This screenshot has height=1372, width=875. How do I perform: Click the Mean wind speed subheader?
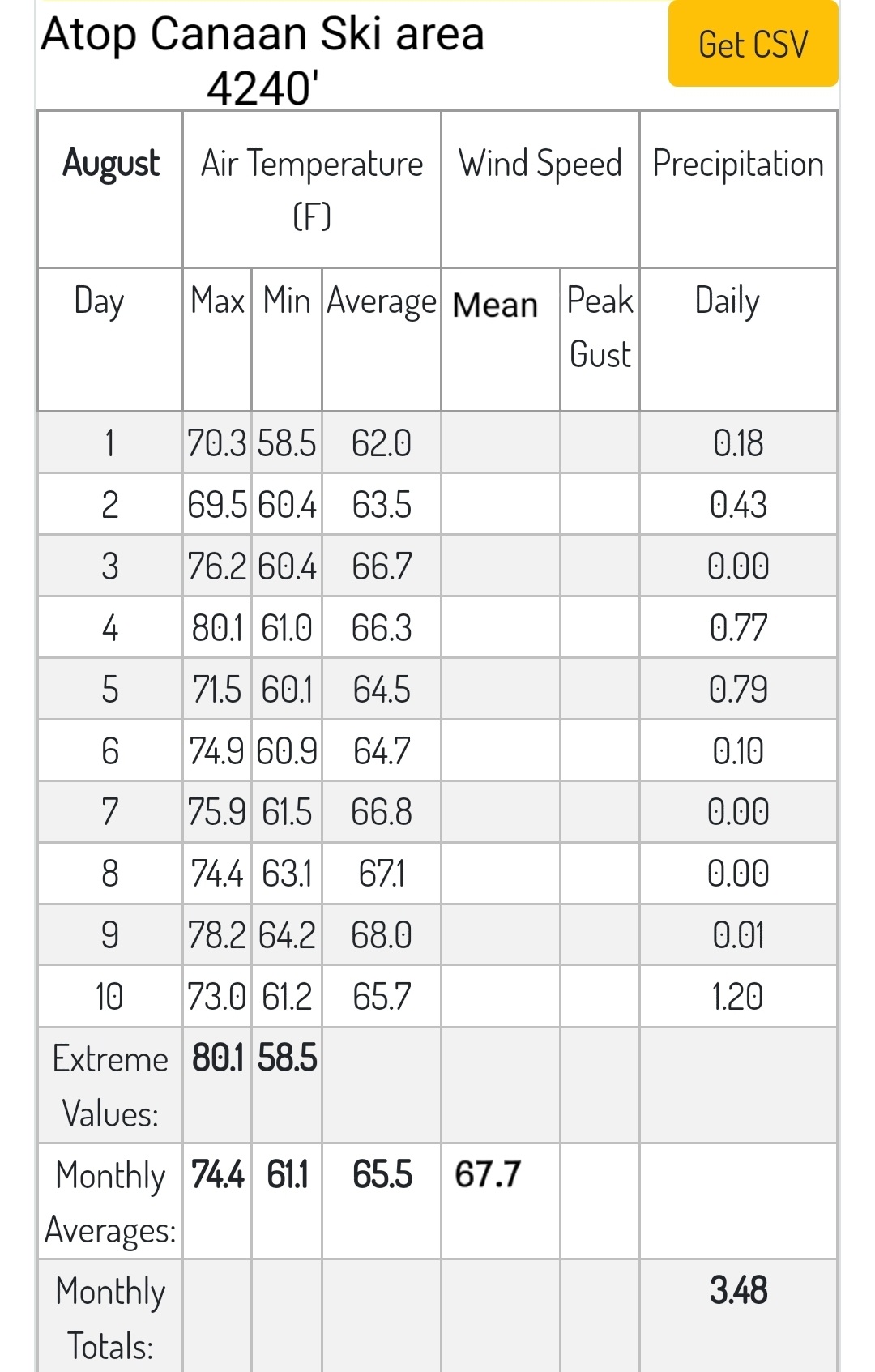tap(495, 306)
